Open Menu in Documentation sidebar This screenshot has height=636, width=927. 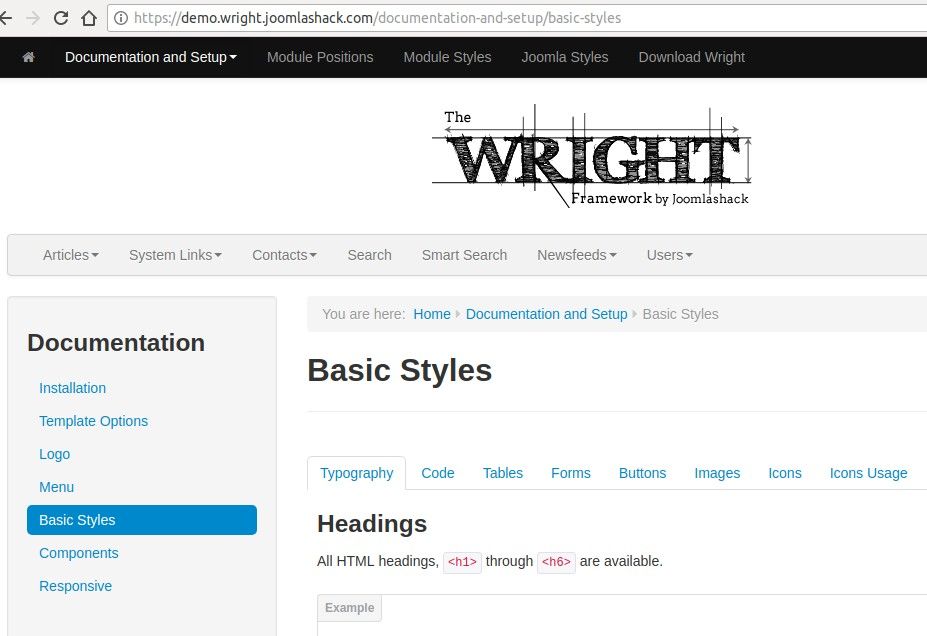[x=56, y=488]
